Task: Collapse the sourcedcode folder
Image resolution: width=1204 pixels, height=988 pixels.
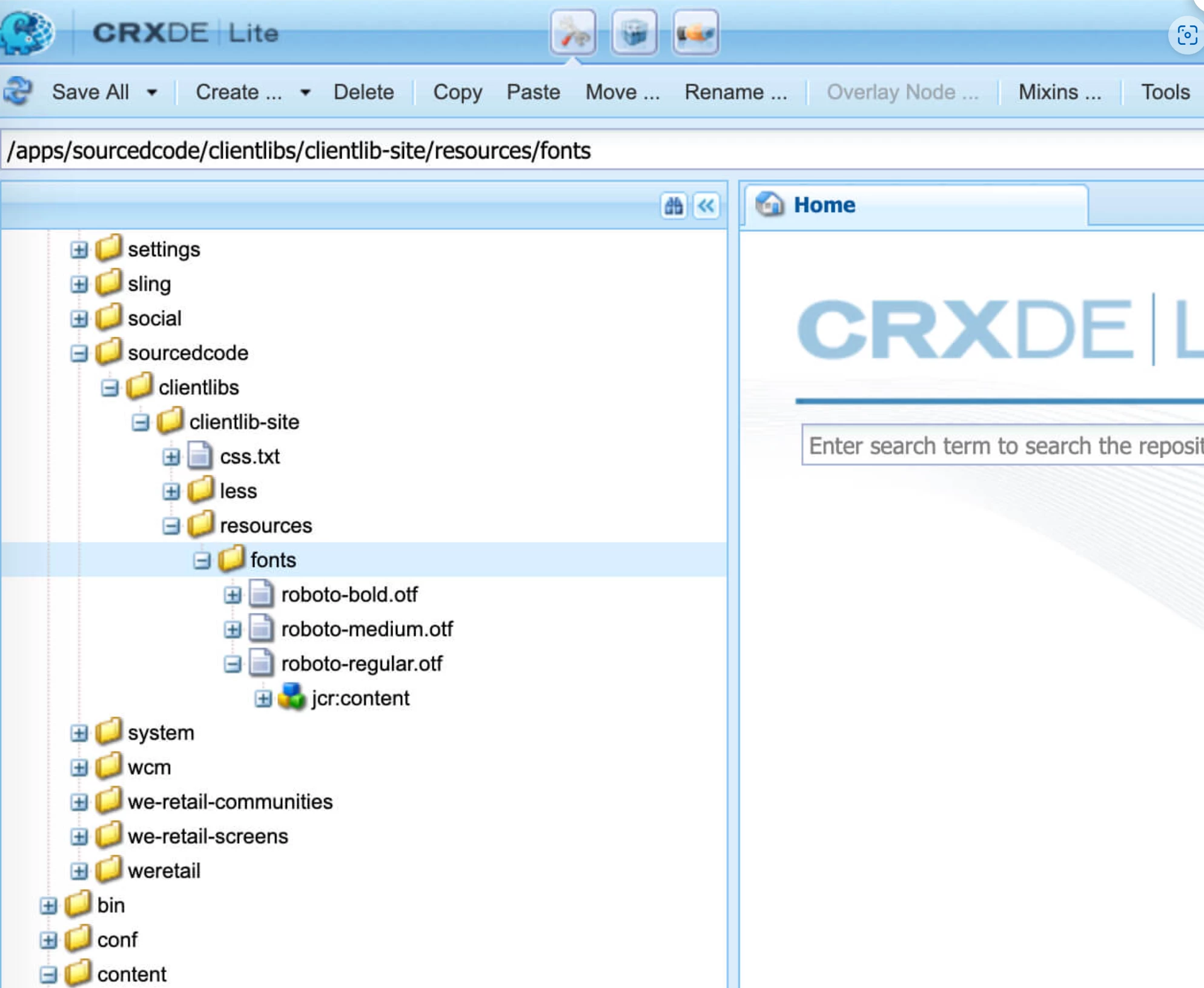Action: [x=79, y=354]
